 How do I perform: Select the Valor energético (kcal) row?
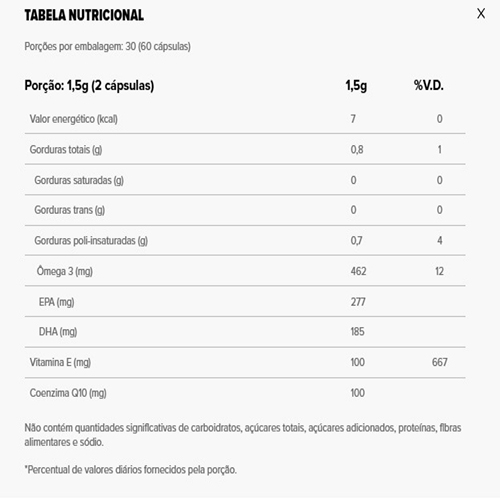tap(245, 119)
